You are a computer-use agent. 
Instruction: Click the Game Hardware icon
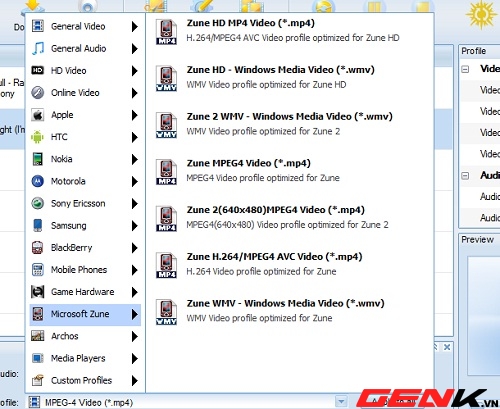(x=38, y=292)
